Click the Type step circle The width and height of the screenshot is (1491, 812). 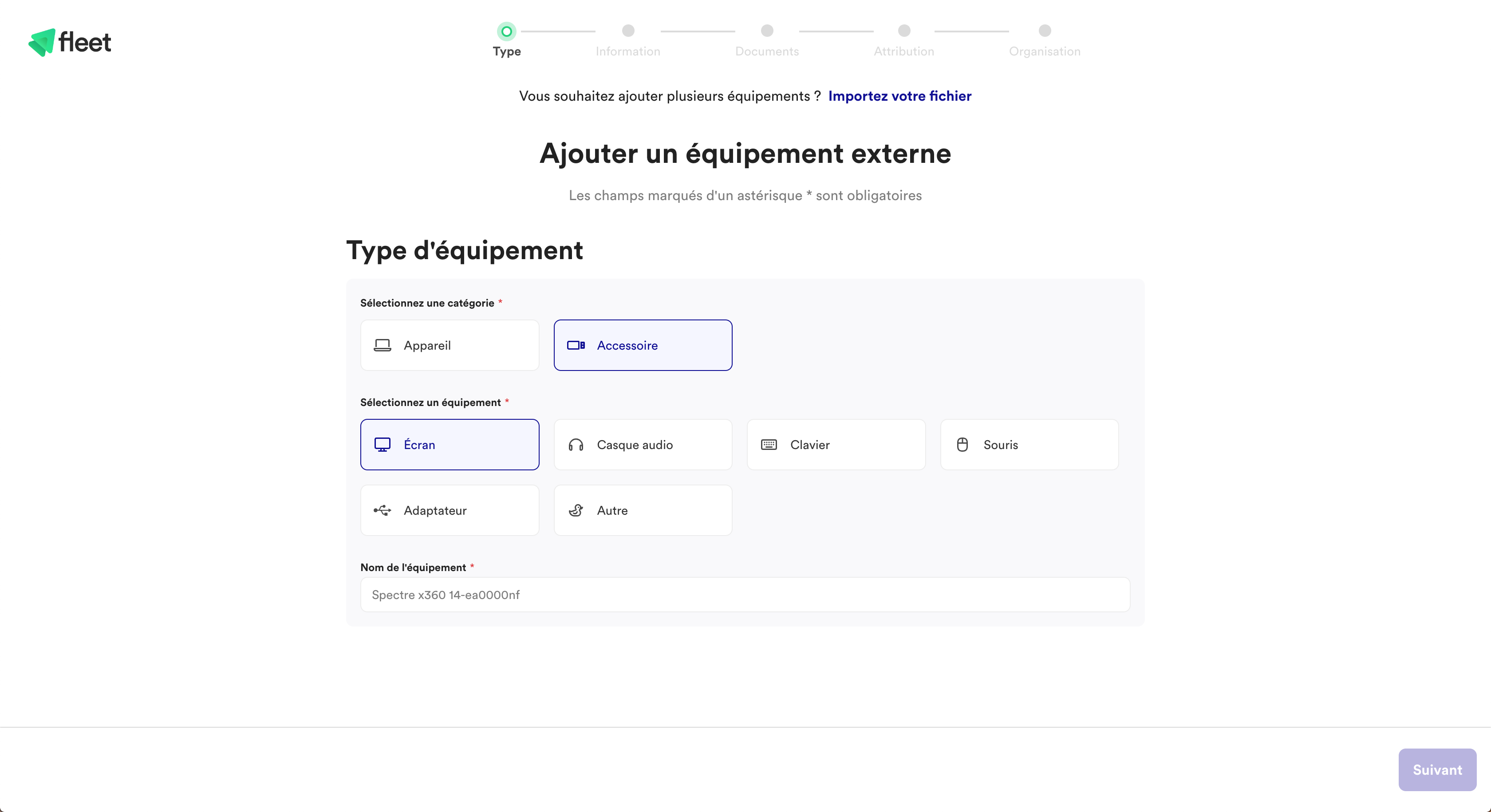click(x=506, y=31)
